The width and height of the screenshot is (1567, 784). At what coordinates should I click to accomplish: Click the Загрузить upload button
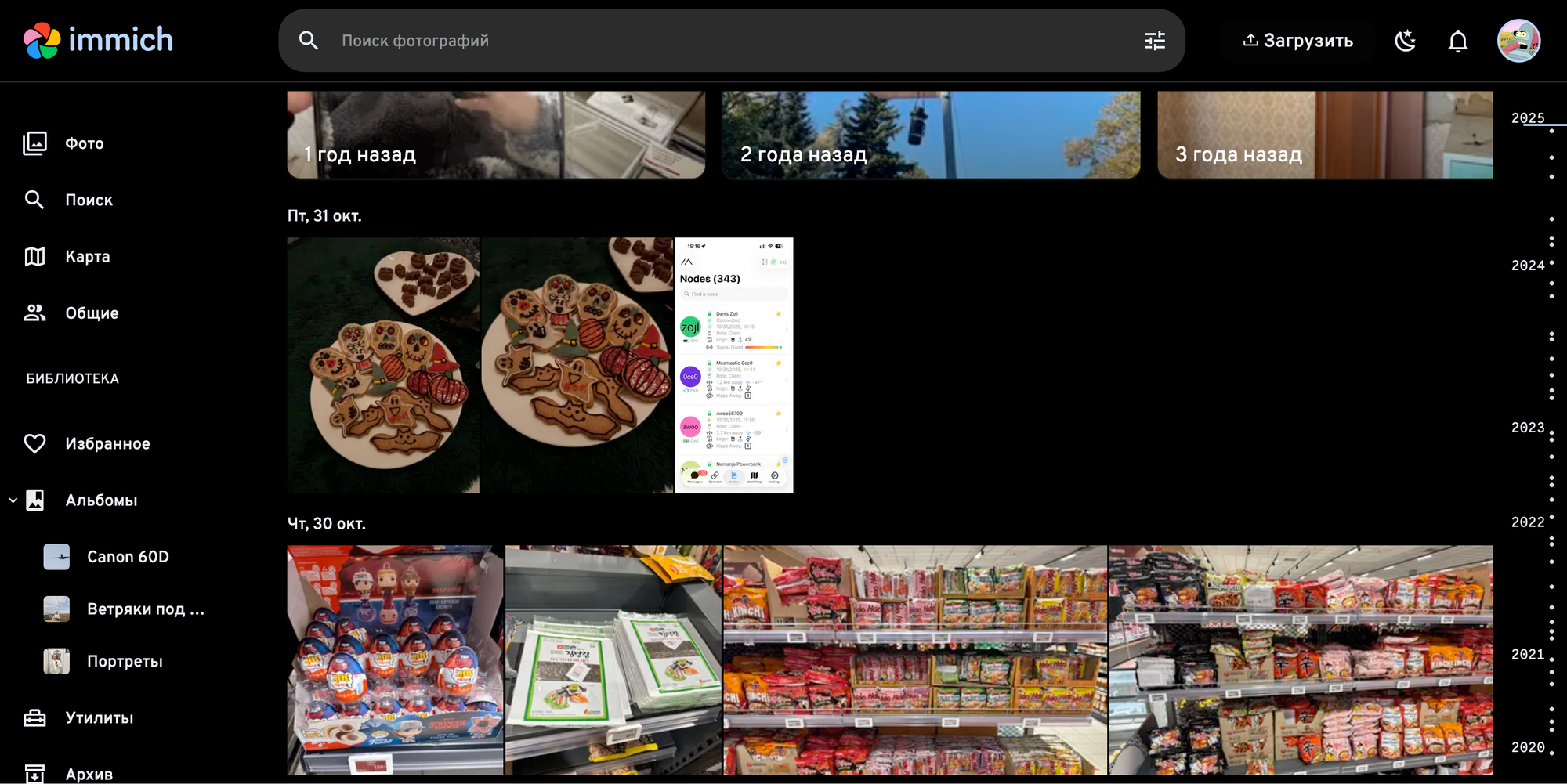coord(1297,41)
